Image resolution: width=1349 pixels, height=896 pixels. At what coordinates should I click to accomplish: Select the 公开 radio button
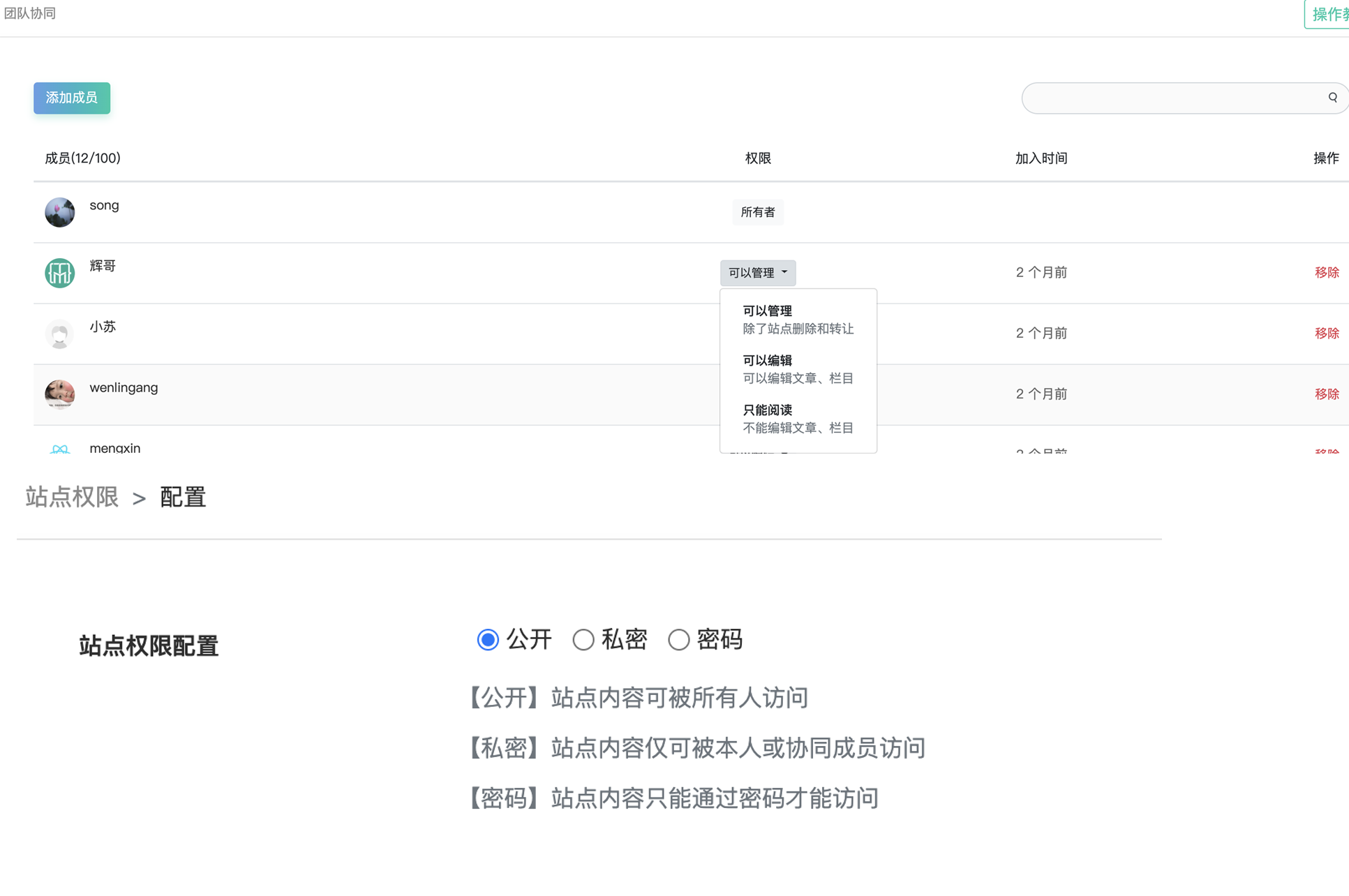tap(488, 639)
